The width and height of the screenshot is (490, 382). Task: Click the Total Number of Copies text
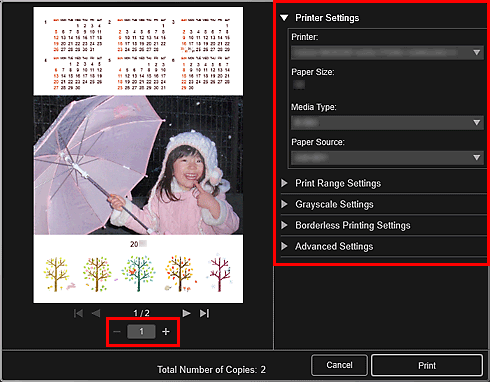pyautogui.click(x=211, y=370)
